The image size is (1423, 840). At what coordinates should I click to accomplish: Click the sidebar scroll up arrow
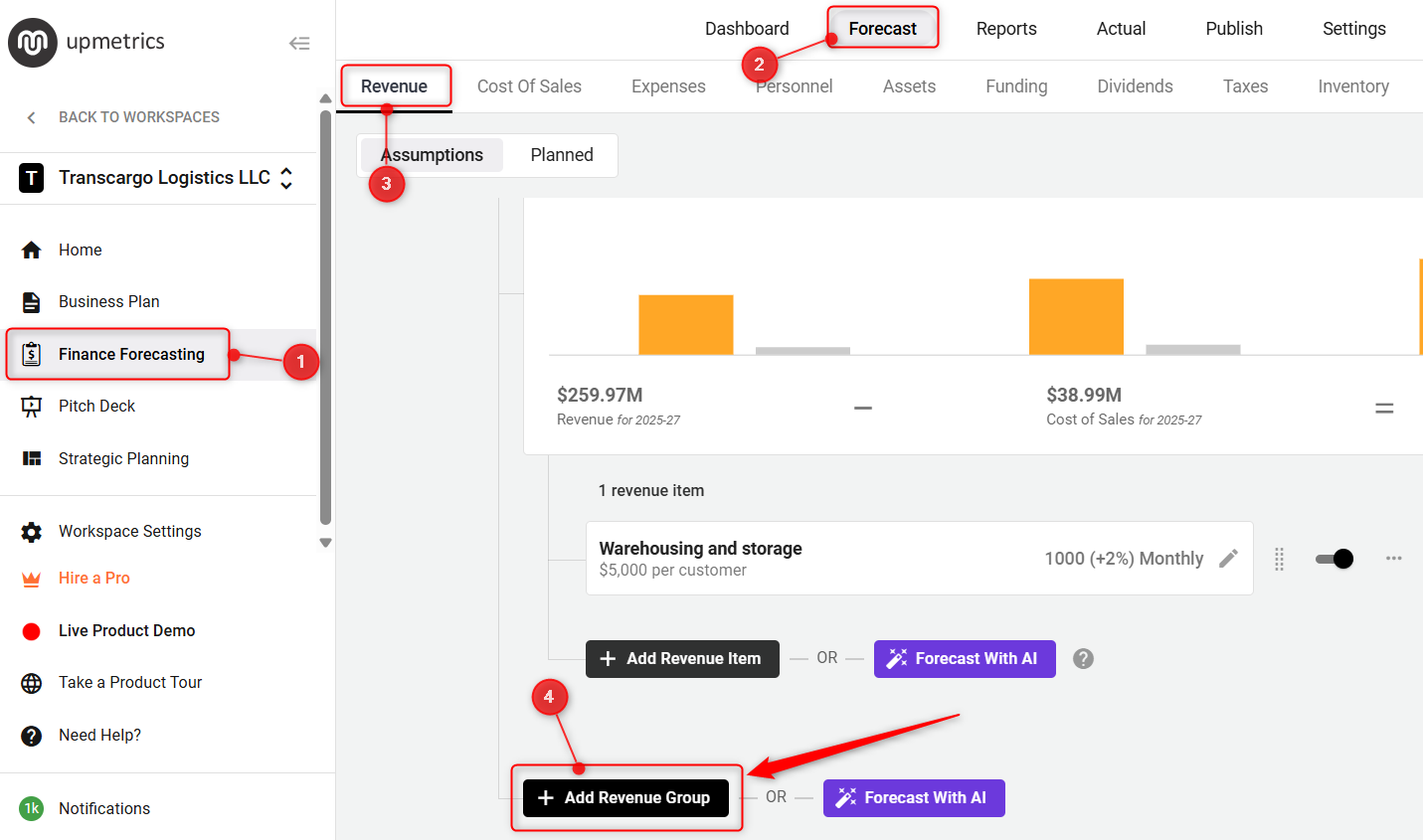click(x=325, y=98)
